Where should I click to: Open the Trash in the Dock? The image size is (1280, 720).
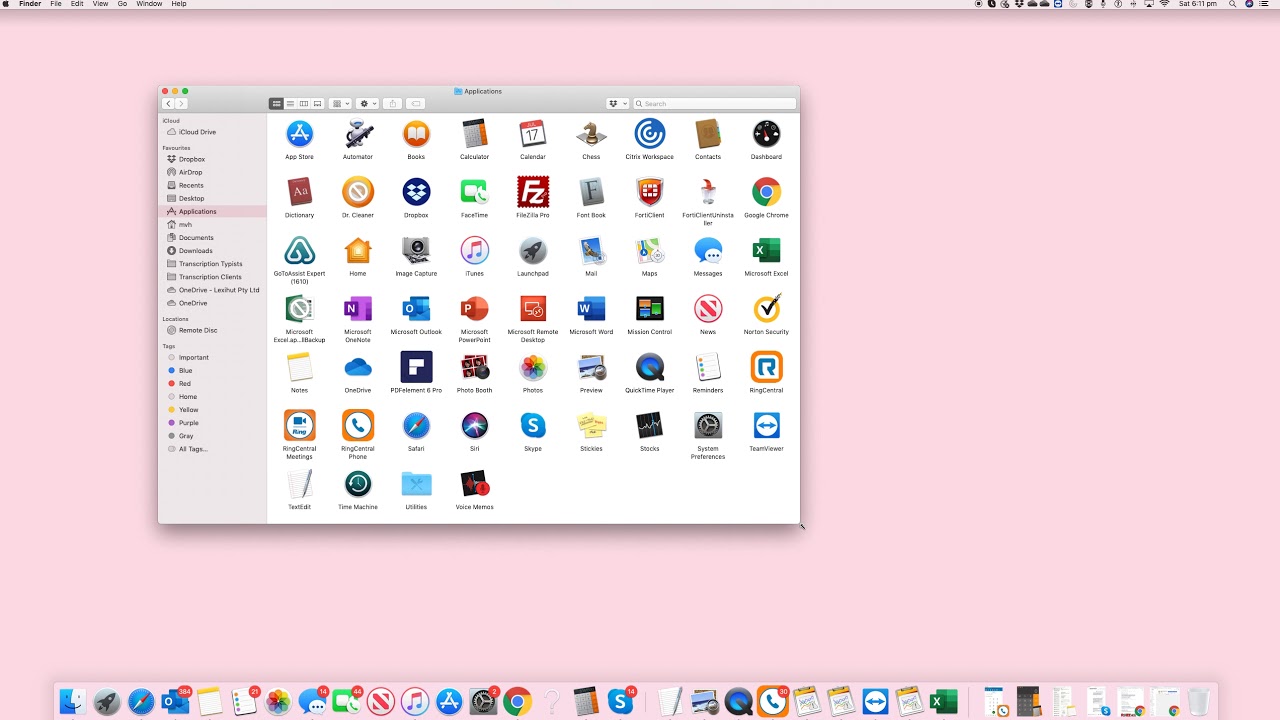(1199, 701)
